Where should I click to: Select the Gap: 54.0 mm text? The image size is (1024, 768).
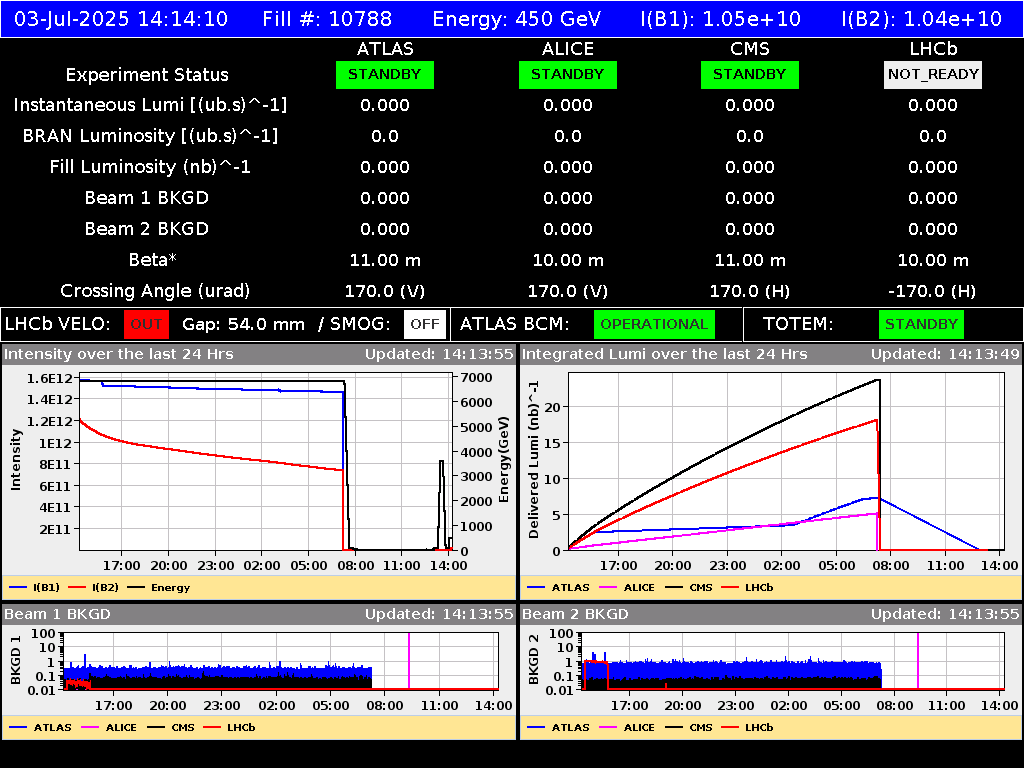(243, 324)
